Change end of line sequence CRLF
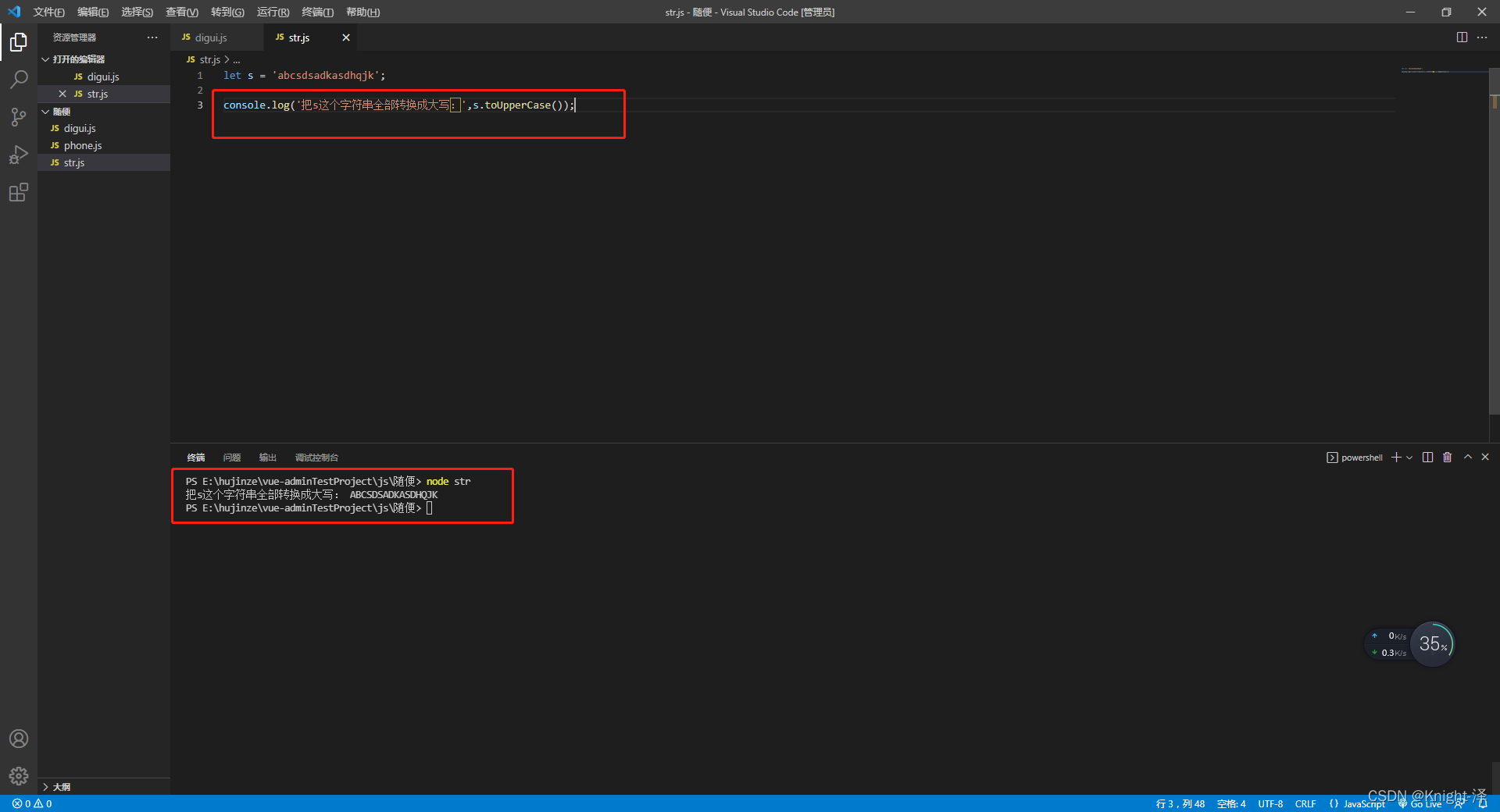Image resolution: width=1500 pixels, height=812 pixels. coord(1305,803)
